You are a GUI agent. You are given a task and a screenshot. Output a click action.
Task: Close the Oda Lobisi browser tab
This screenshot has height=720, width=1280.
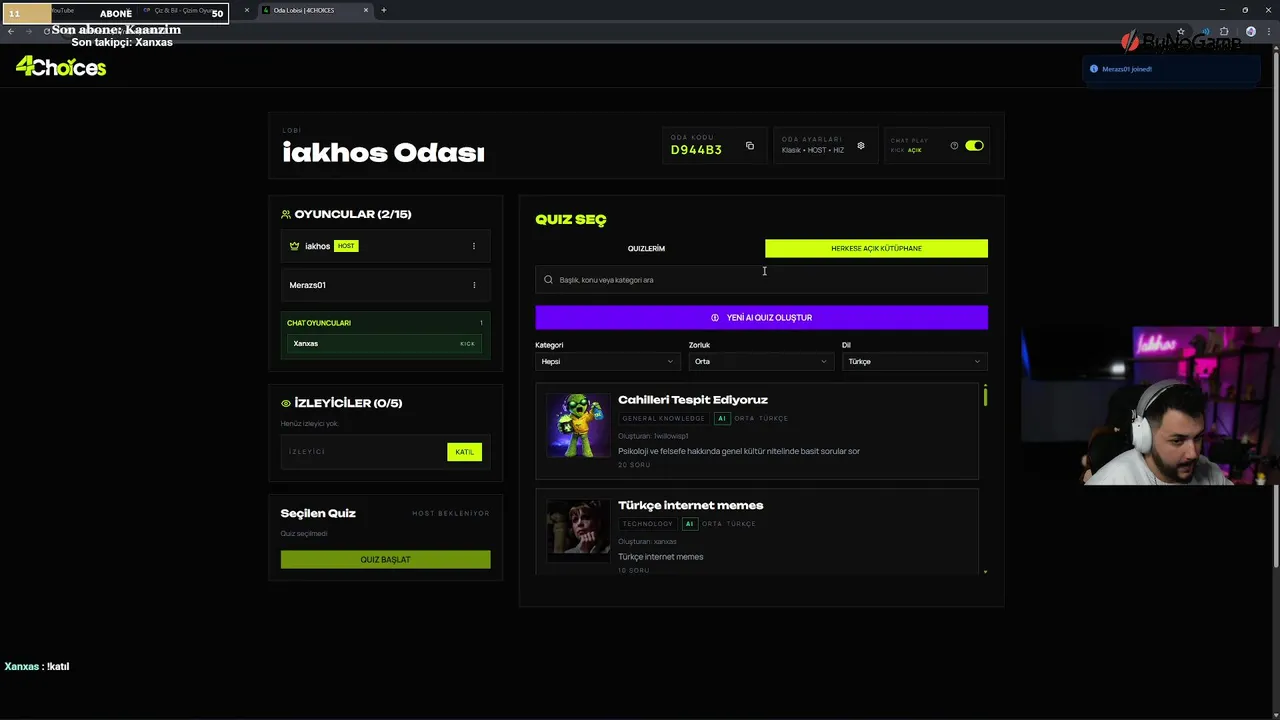366,10
